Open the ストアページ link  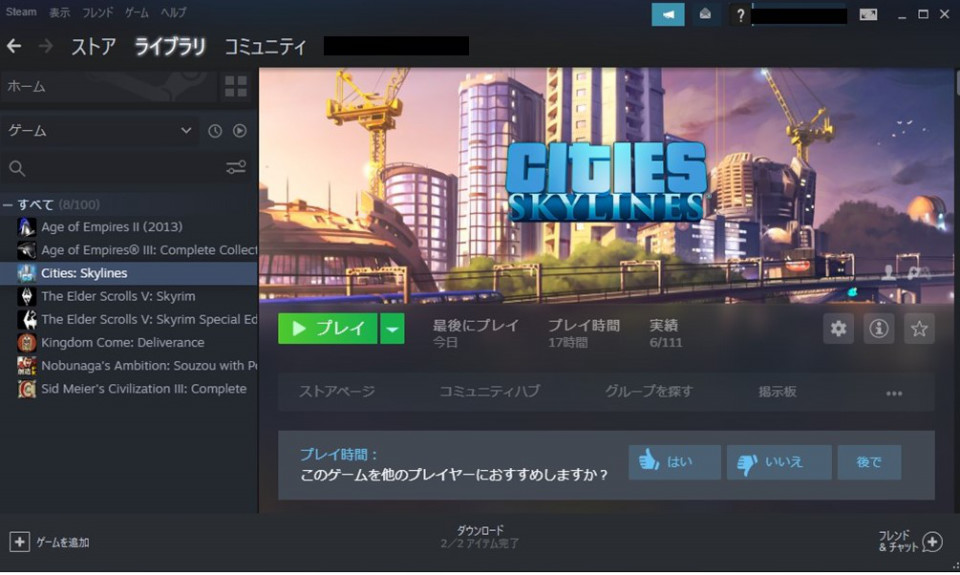337,391
